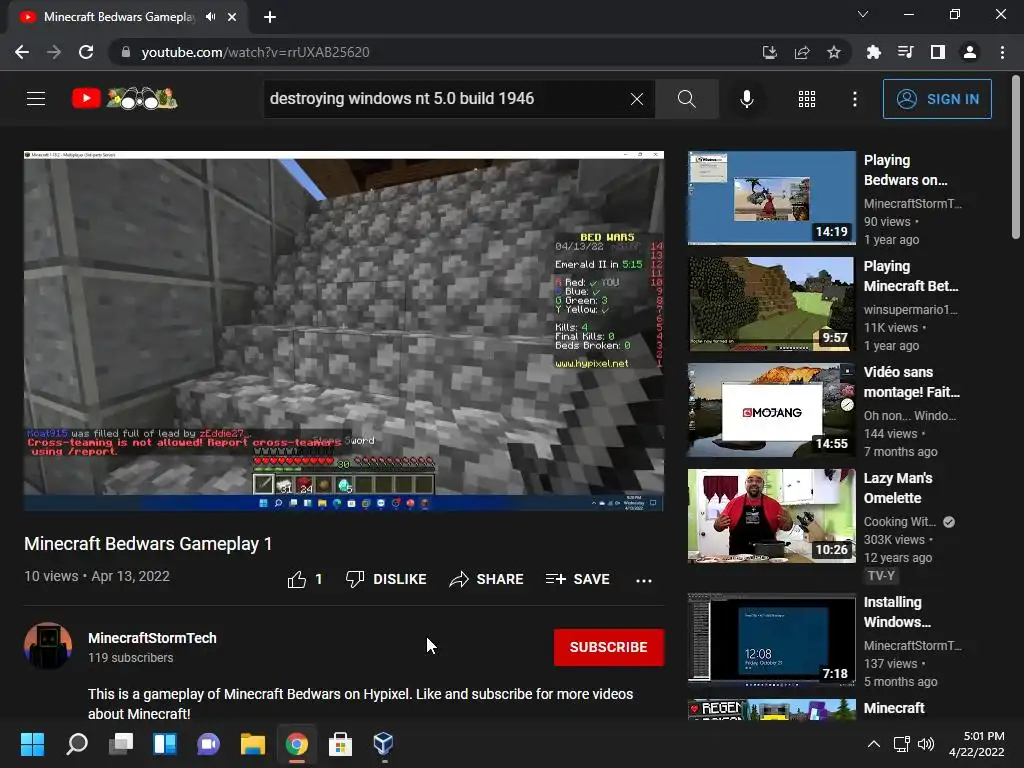Open a new browser tab
The image size is (1024, 768).
pyautogui.click(x=270, y=17)
